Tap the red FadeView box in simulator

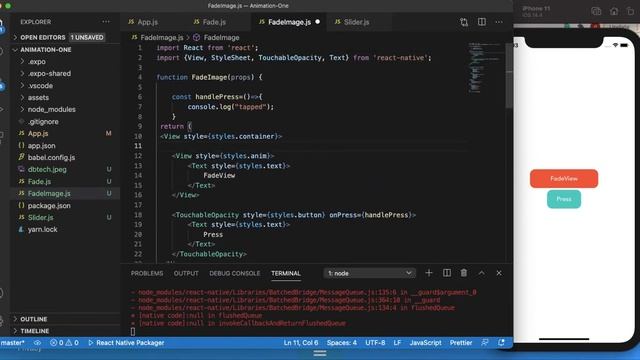(564, 178)
